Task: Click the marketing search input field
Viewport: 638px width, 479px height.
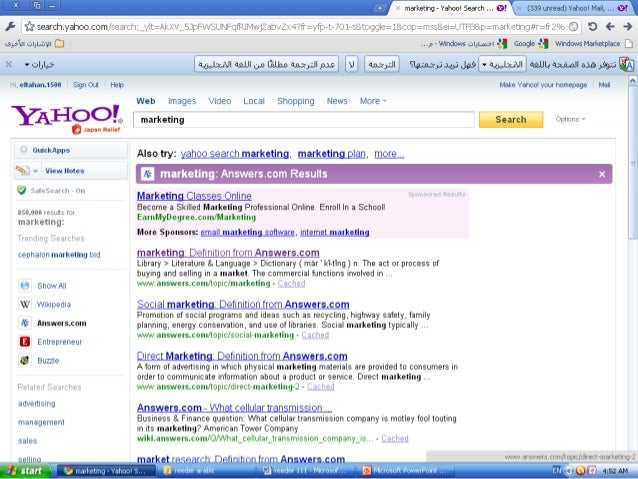Action: (x=304, y=120)
